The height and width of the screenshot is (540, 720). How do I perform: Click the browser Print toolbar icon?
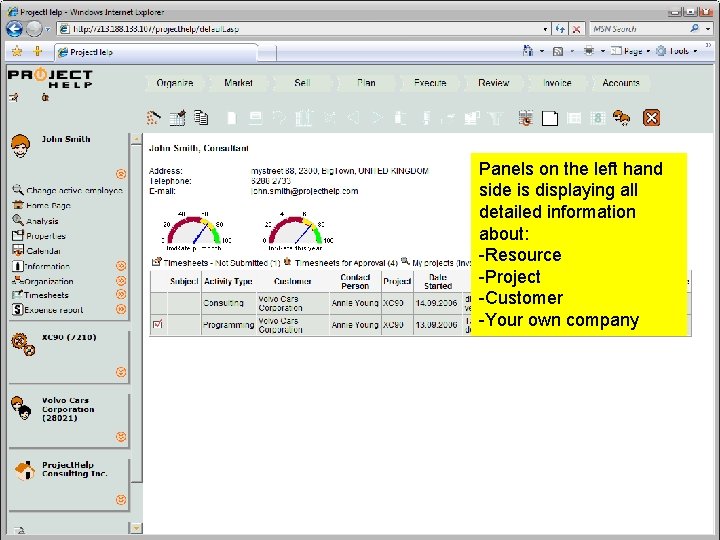[x=589, y=51]
